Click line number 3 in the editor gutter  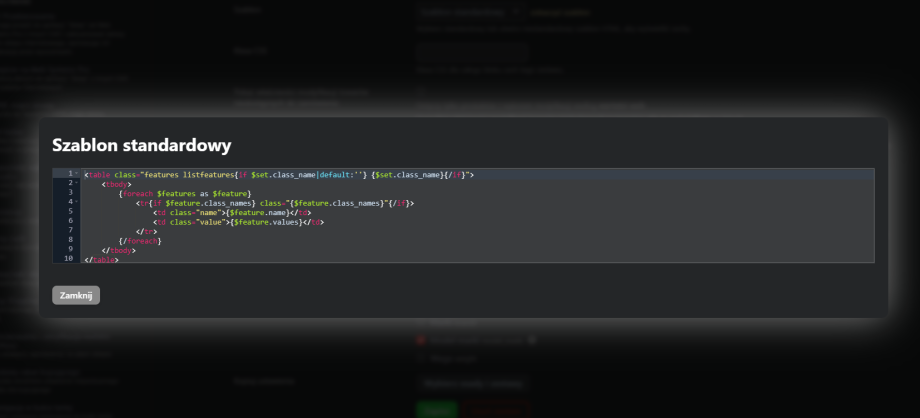pyautogui.click(x=69, y=193)
